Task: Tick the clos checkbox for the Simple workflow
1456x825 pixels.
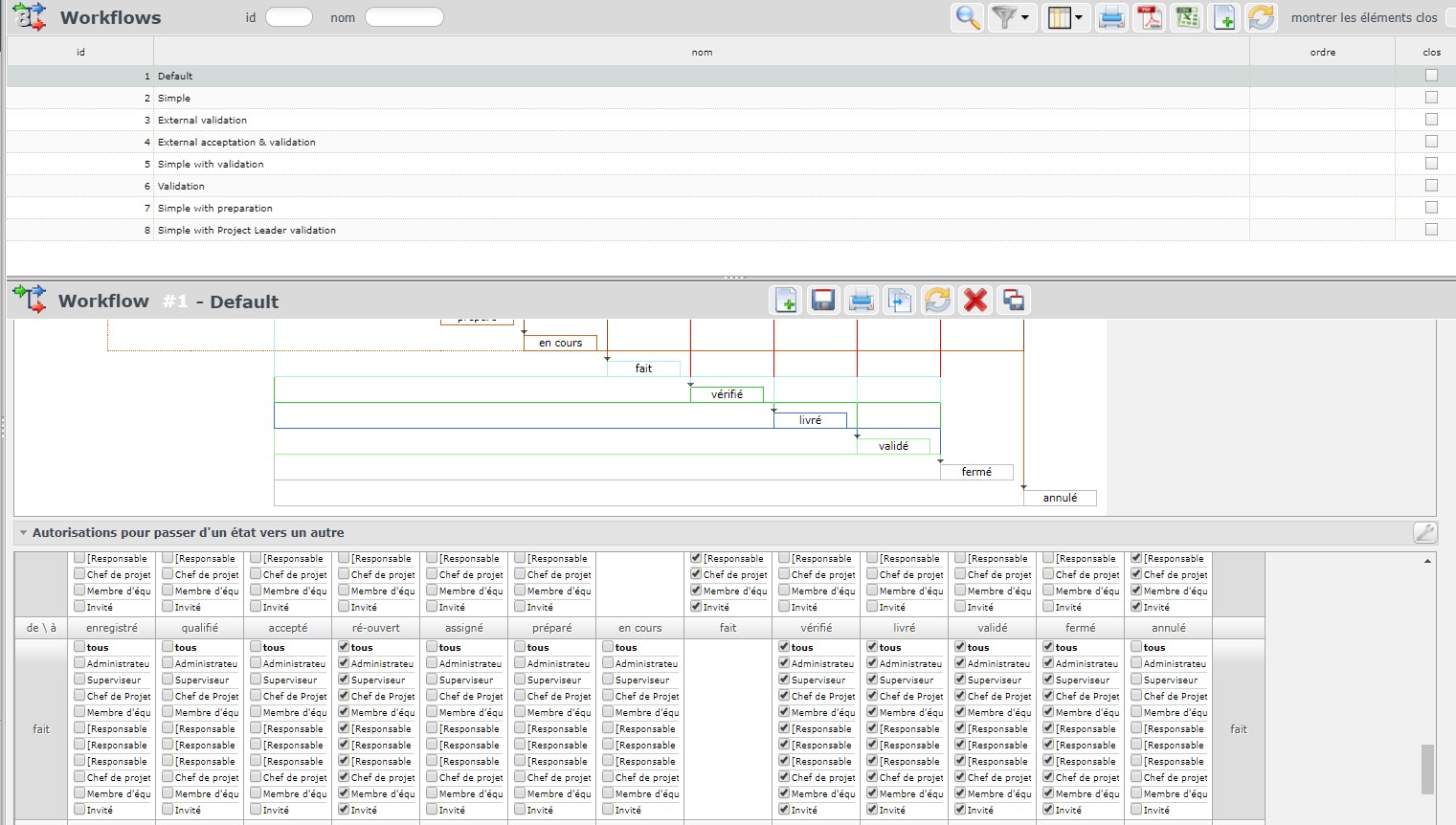Action: coord(1431,98)
